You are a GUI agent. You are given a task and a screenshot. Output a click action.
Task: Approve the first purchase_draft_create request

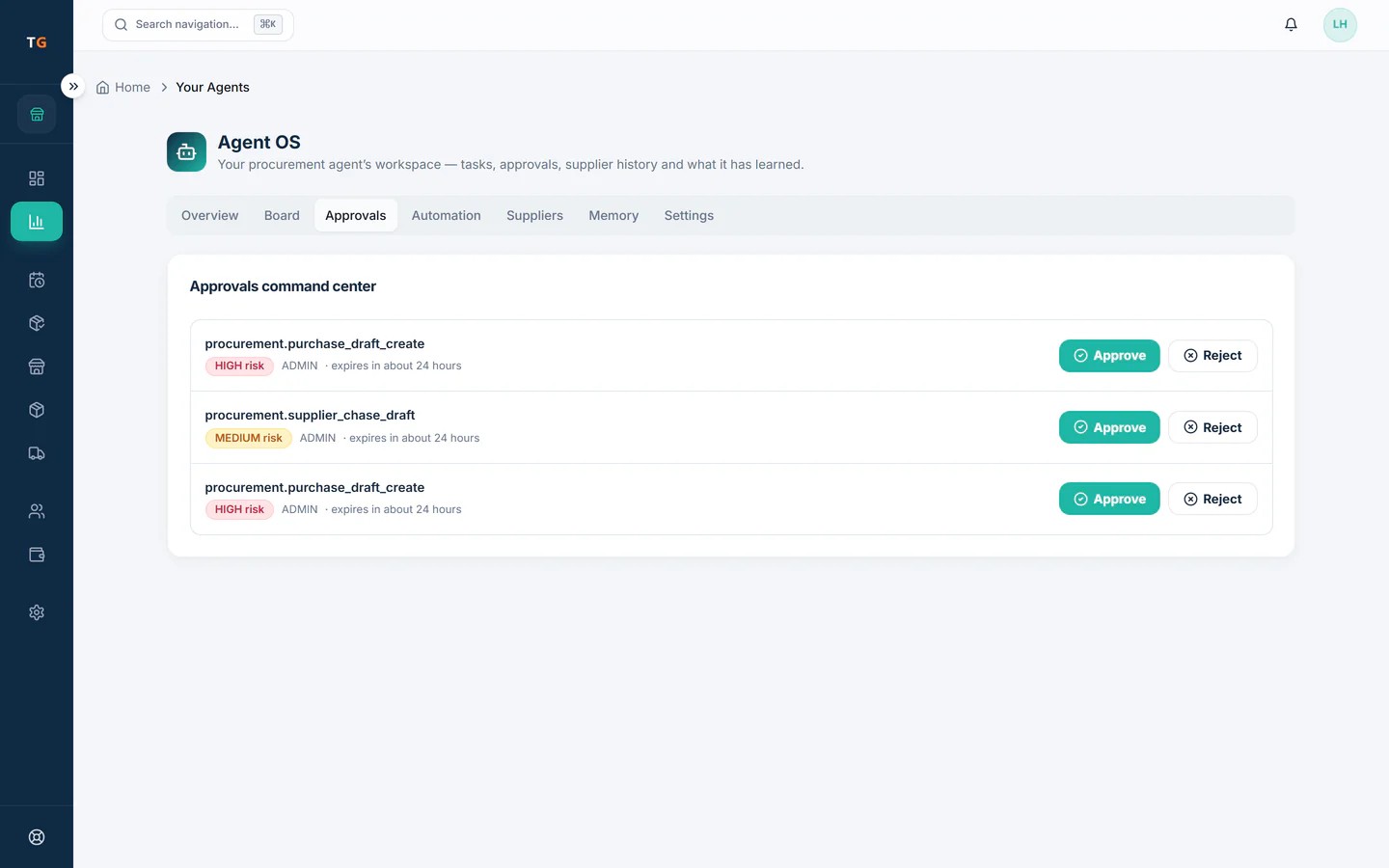1109,356
